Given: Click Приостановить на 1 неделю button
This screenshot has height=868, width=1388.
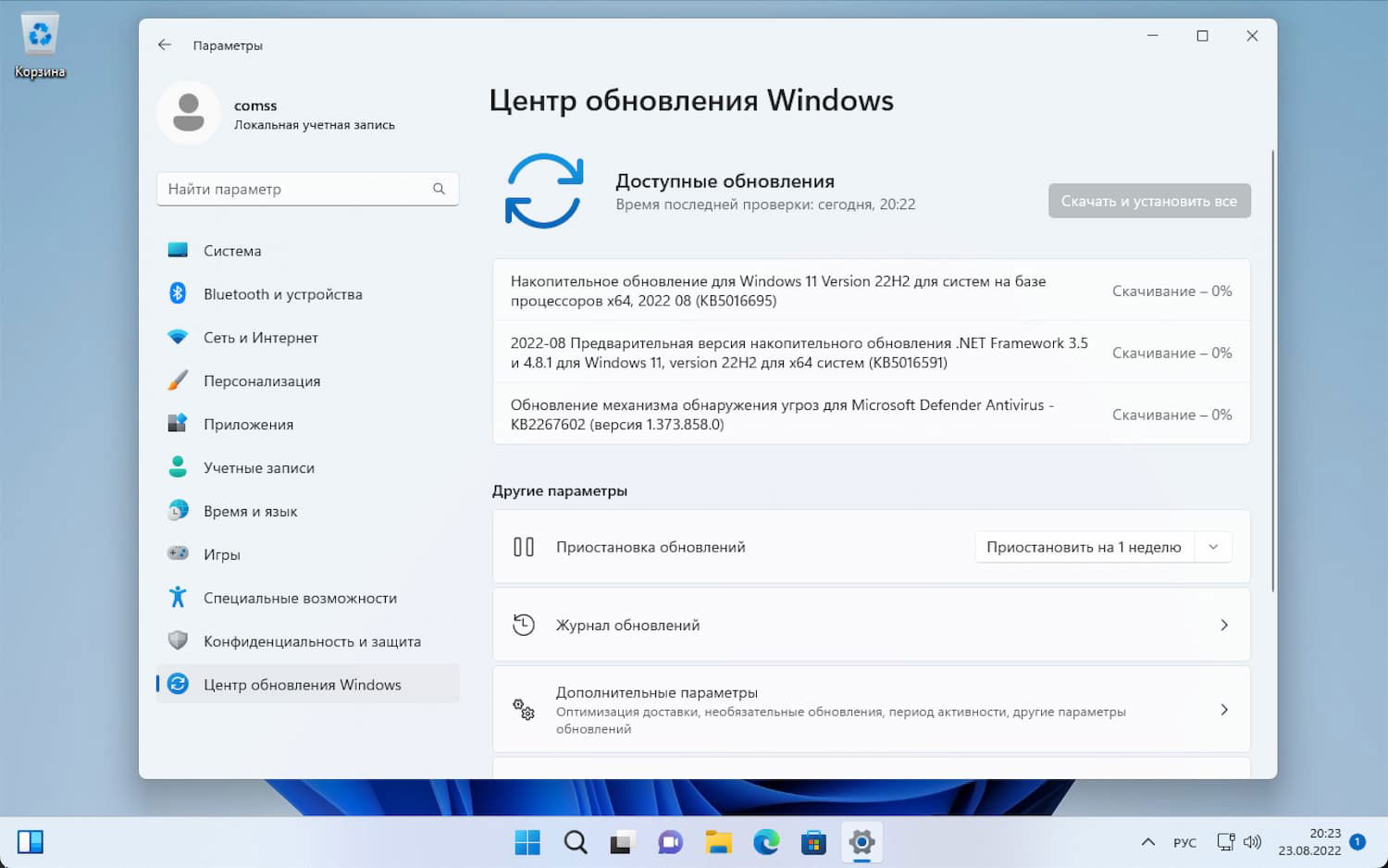Looking at the screenshot, I should (1084, 547).
